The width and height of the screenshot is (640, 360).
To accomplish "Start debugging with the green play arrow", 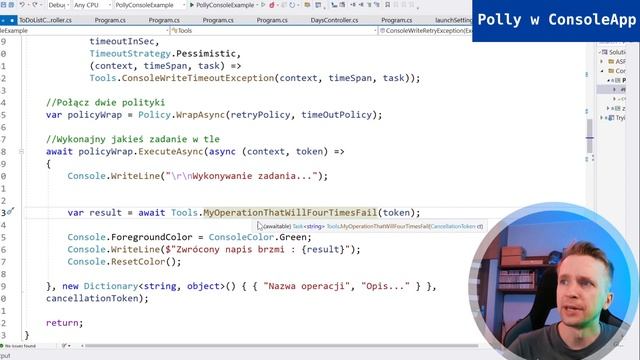I will (x=192, y=5).
